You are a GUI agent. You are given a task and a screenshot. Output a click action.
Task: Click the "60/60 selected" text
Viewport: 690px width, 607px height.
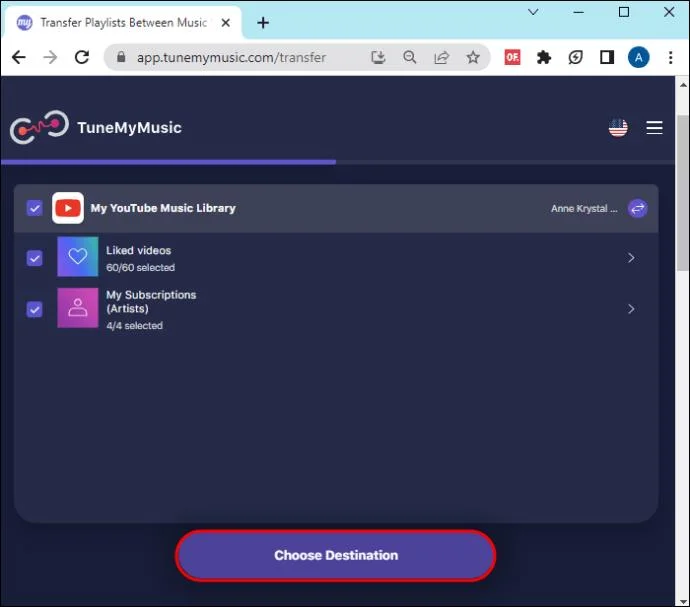pos(140,268)
